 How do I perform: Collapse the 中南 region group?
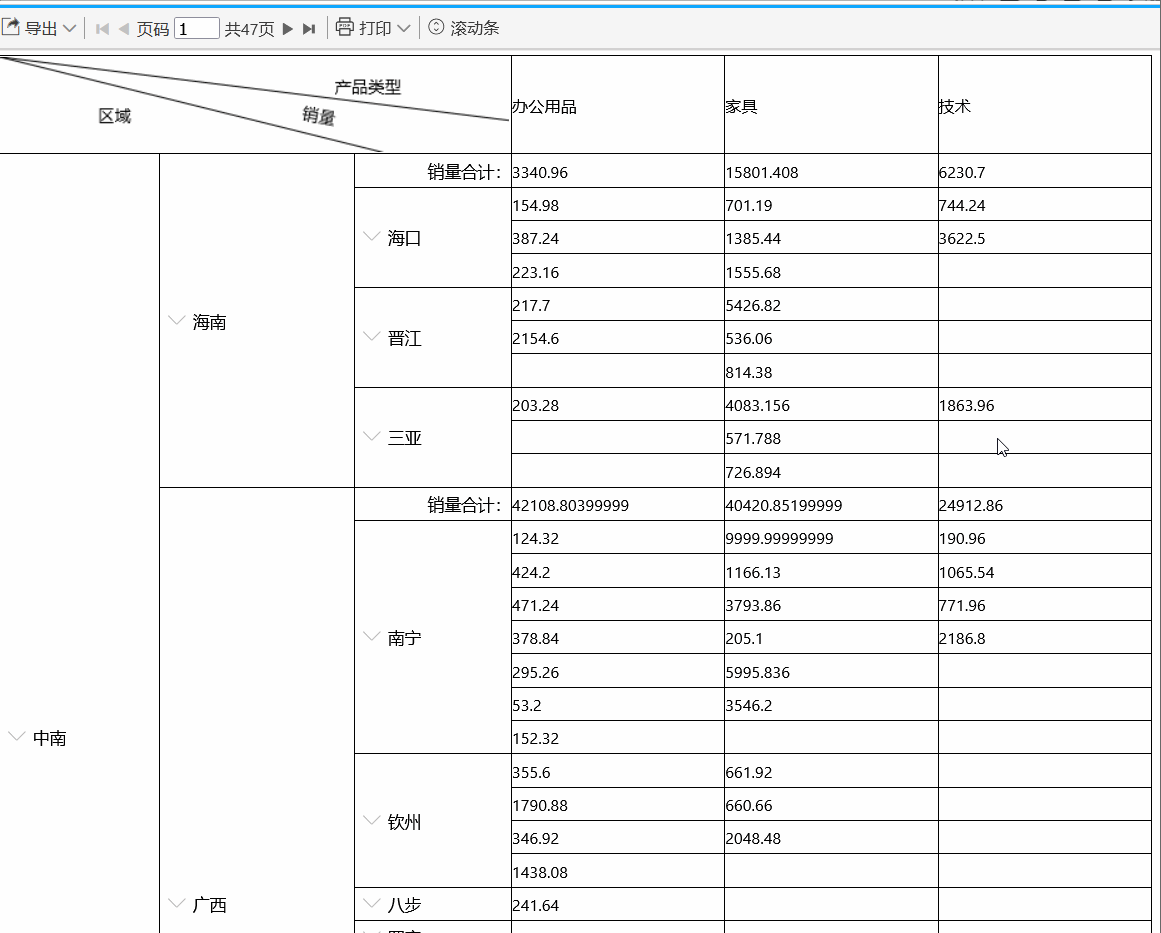[x=16, y=737]
